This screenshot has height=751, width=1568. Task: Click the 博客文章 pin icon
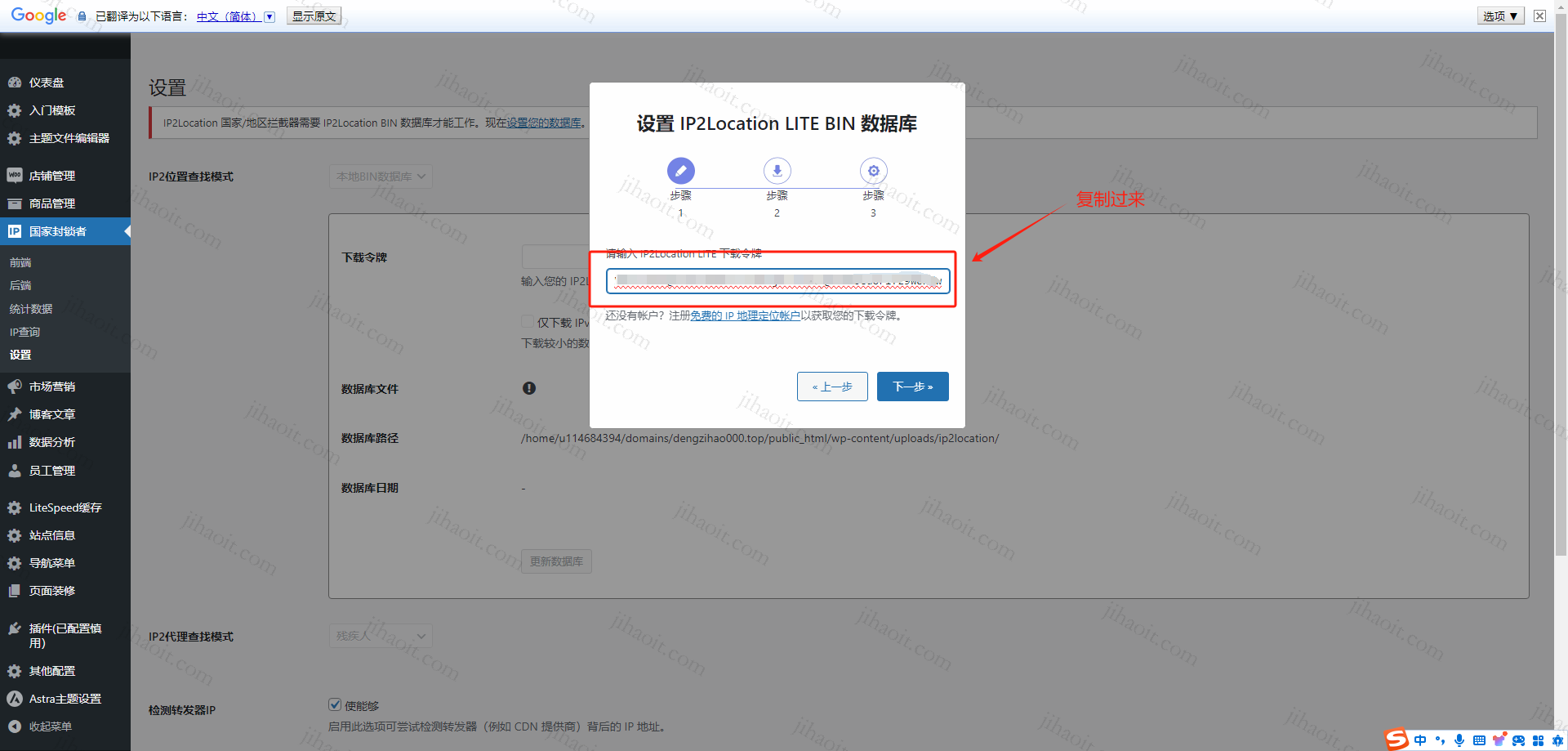pos(14,414)
